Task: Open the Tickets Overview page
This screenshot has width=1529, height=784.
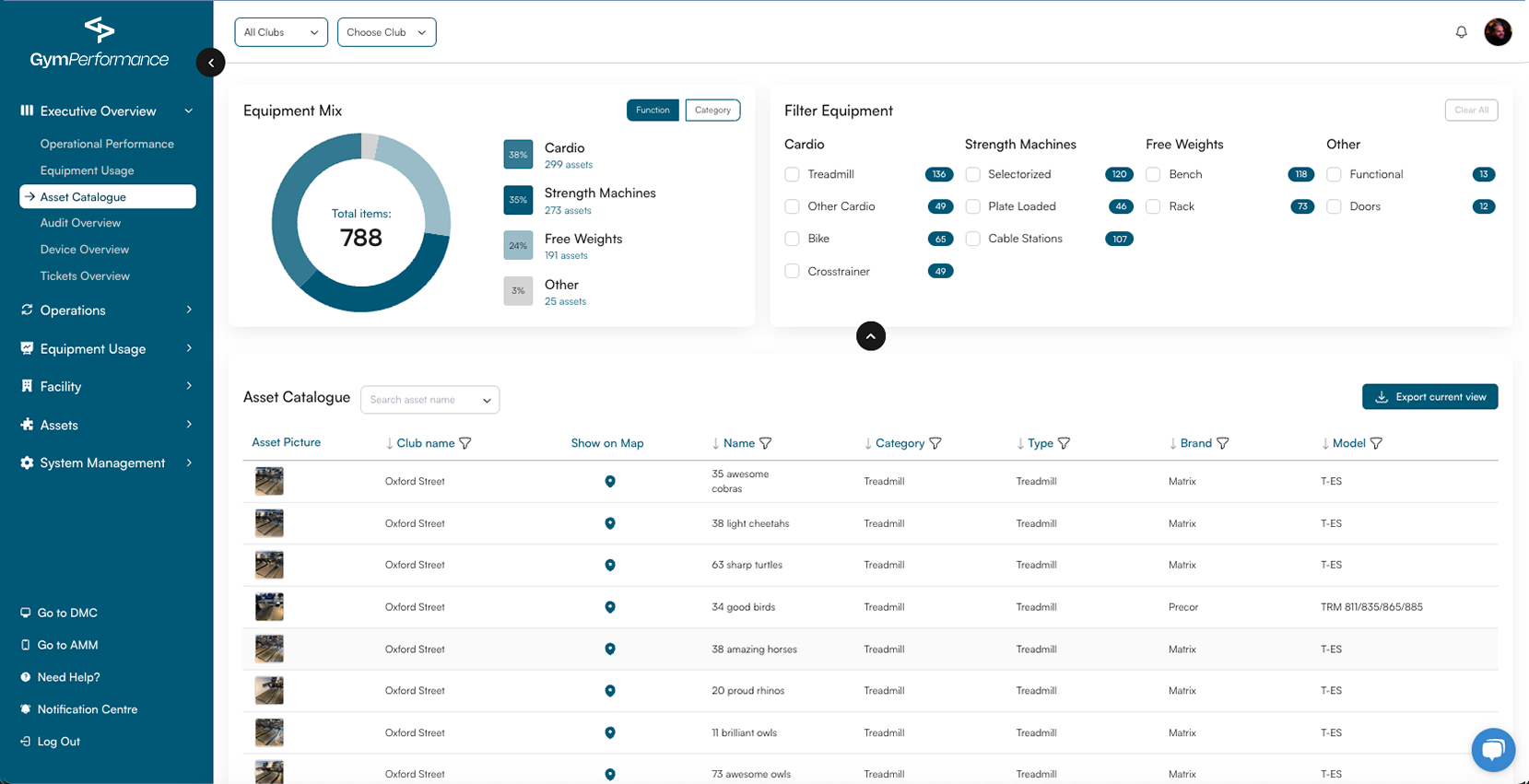Action: [x=85, y=276]
